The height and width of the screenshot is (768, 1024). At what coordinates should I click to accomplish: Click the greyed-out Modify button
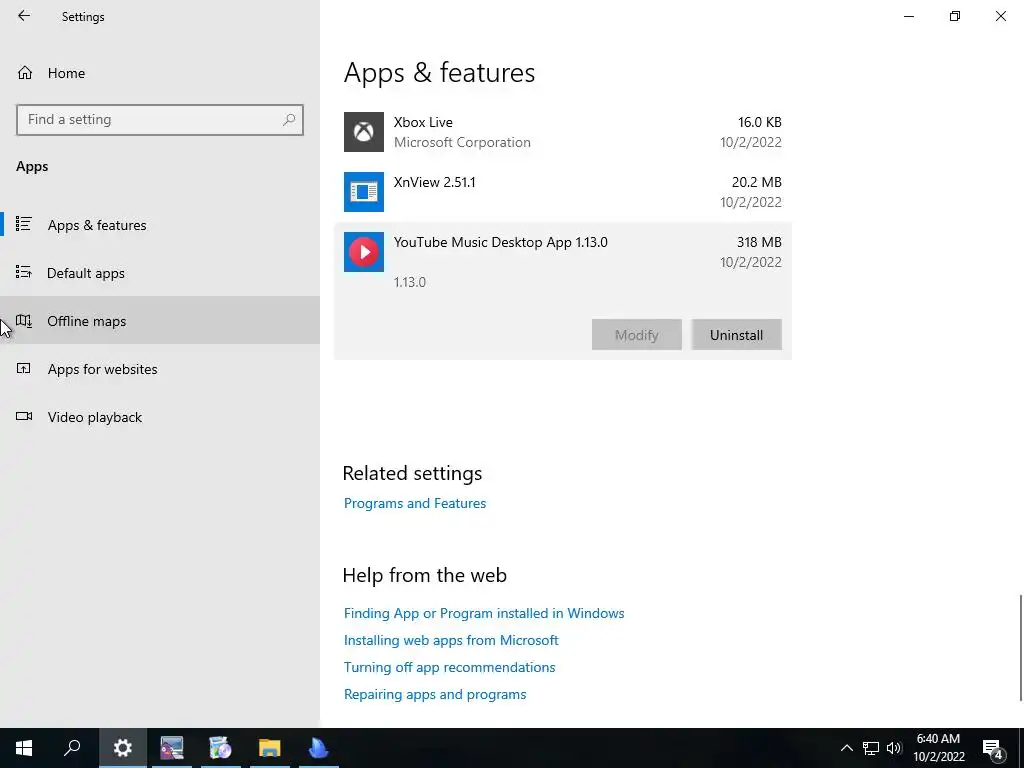(x=637, y=334)
